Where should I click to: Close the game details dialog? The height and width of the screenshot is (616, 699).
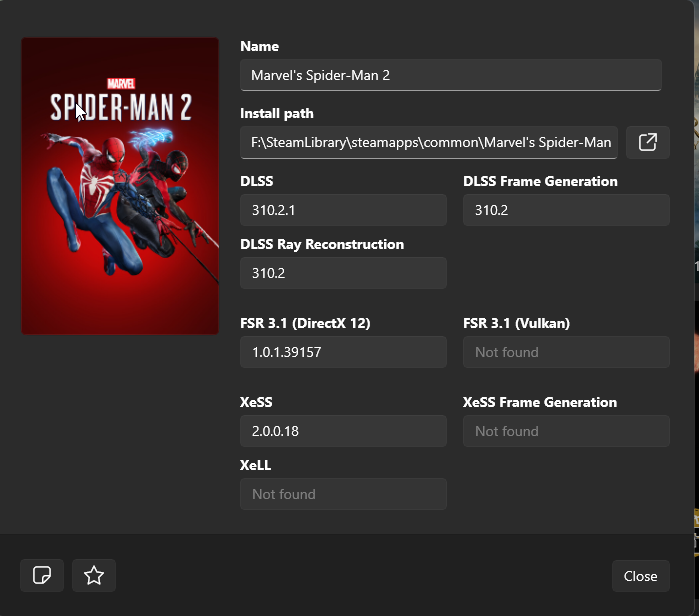640,576
